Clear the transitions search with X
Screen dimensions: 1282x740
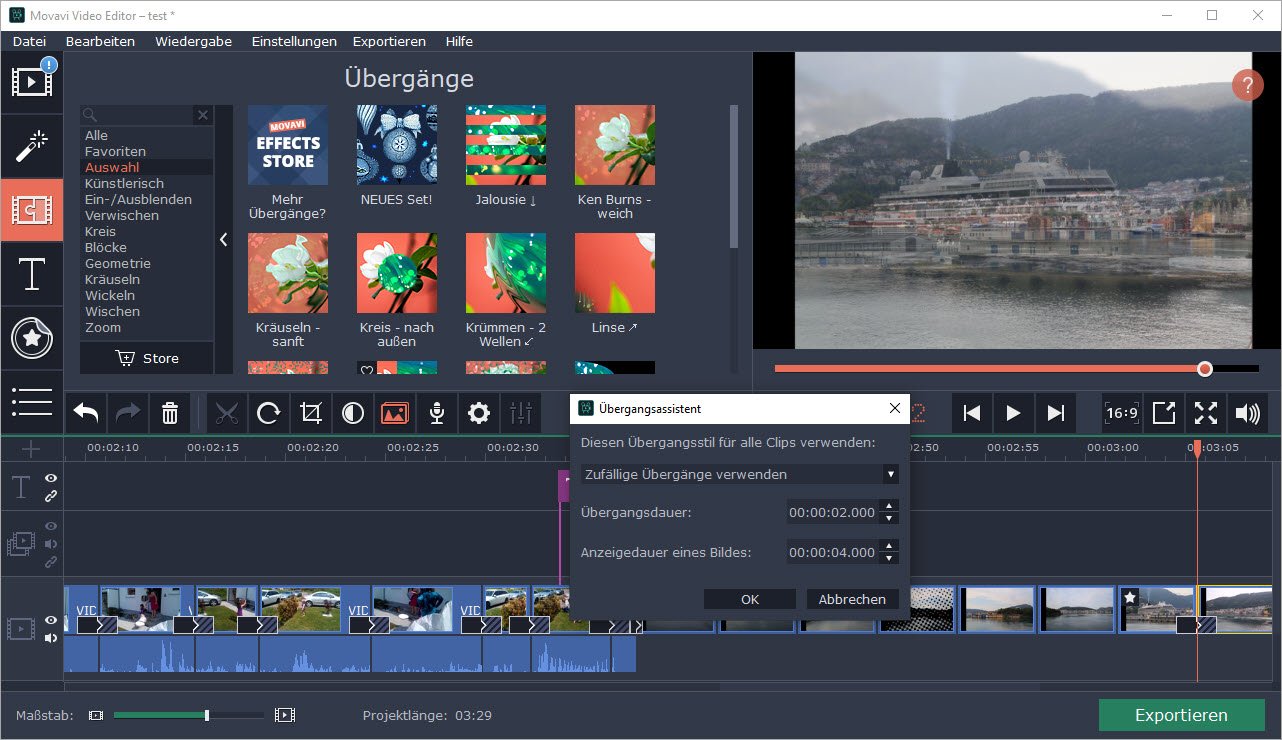[202, 115]
